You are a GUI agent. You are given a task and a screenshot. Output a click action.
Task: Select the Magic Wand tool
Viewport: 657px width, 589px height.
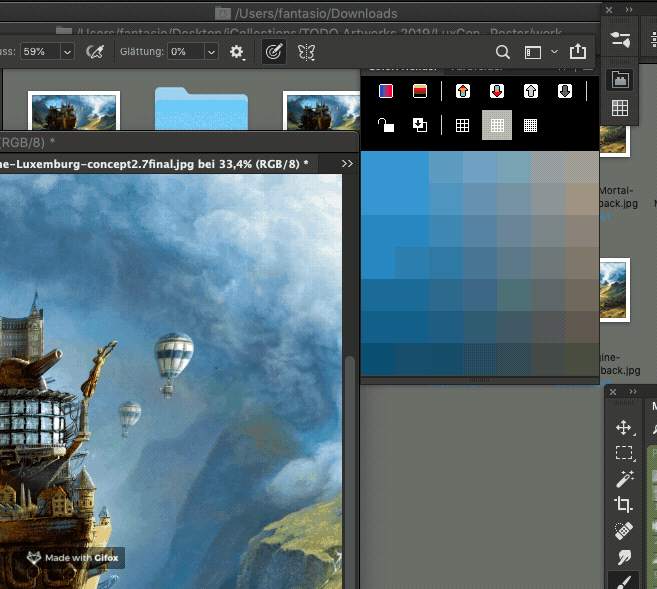(623, 479)
